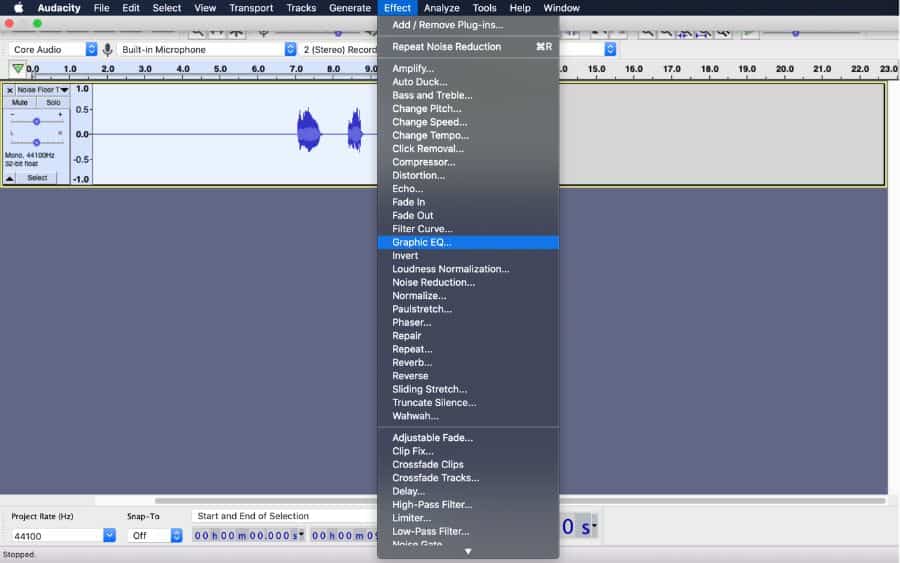Viewport: 900px width, 563px height.
Task: Open the Transport menu
Action: (251, 8)
